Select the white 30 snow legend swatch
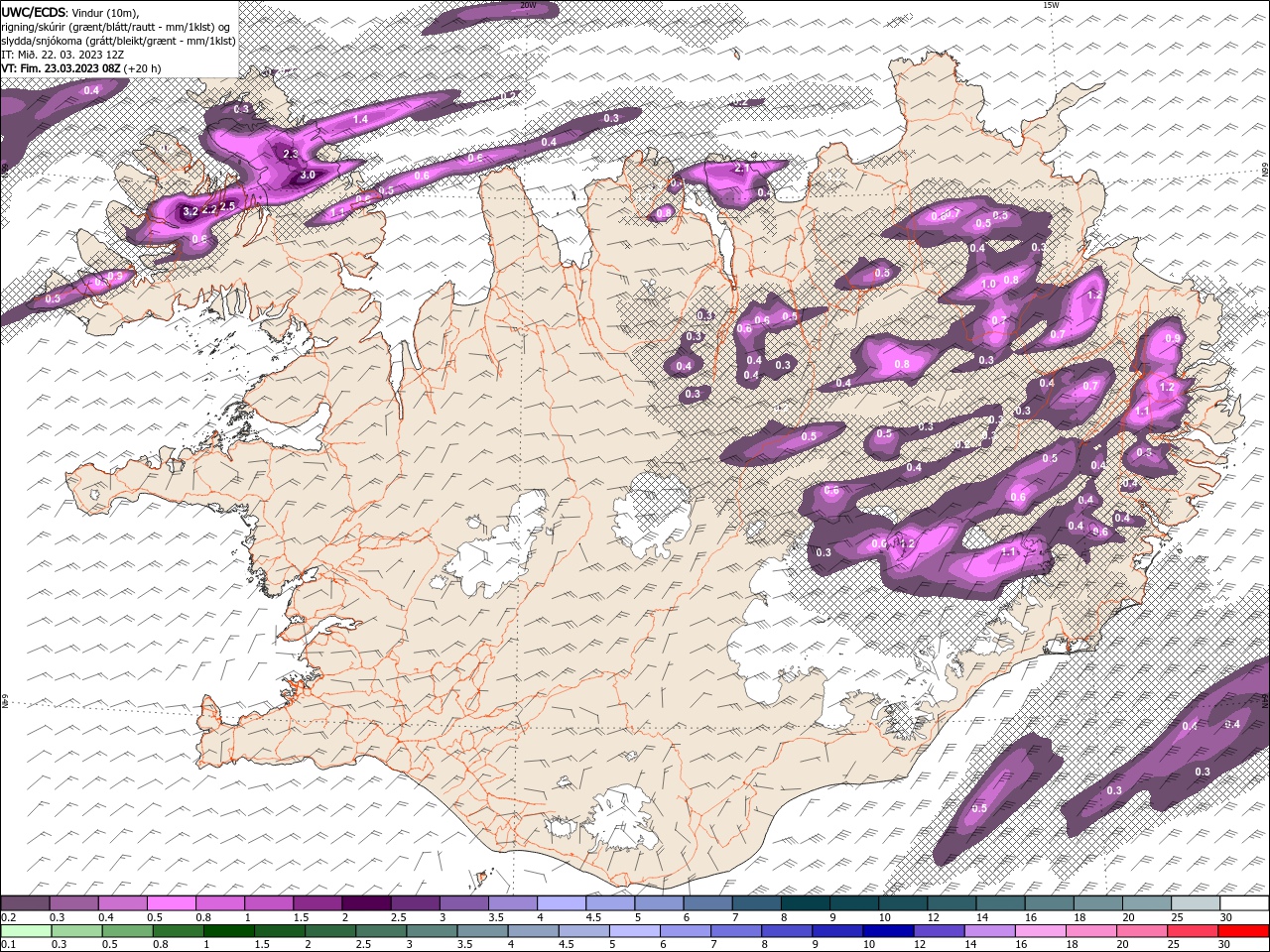This screenshot has width=1270, height=952. (1243, 903)
